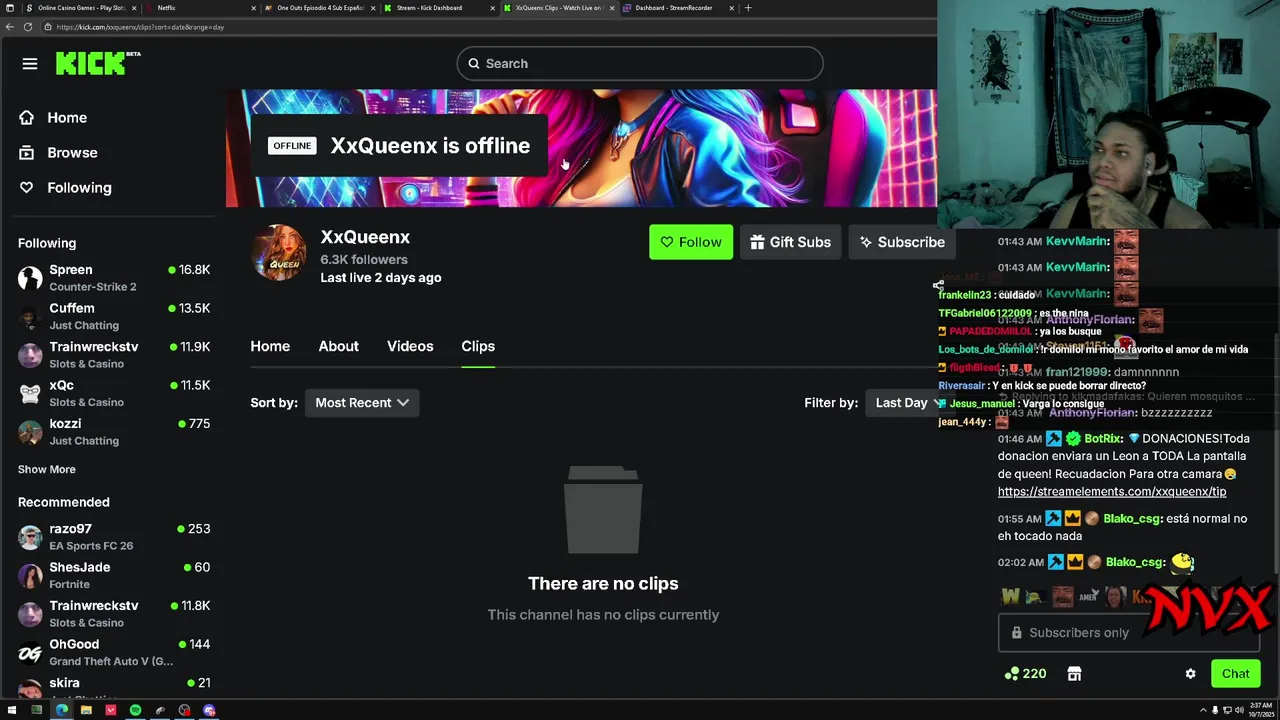Image resolution: width=1280 pixels, height=720 pixels.
Task: Expand the Most Recent sort dropdown
Action: coord(362,403)
